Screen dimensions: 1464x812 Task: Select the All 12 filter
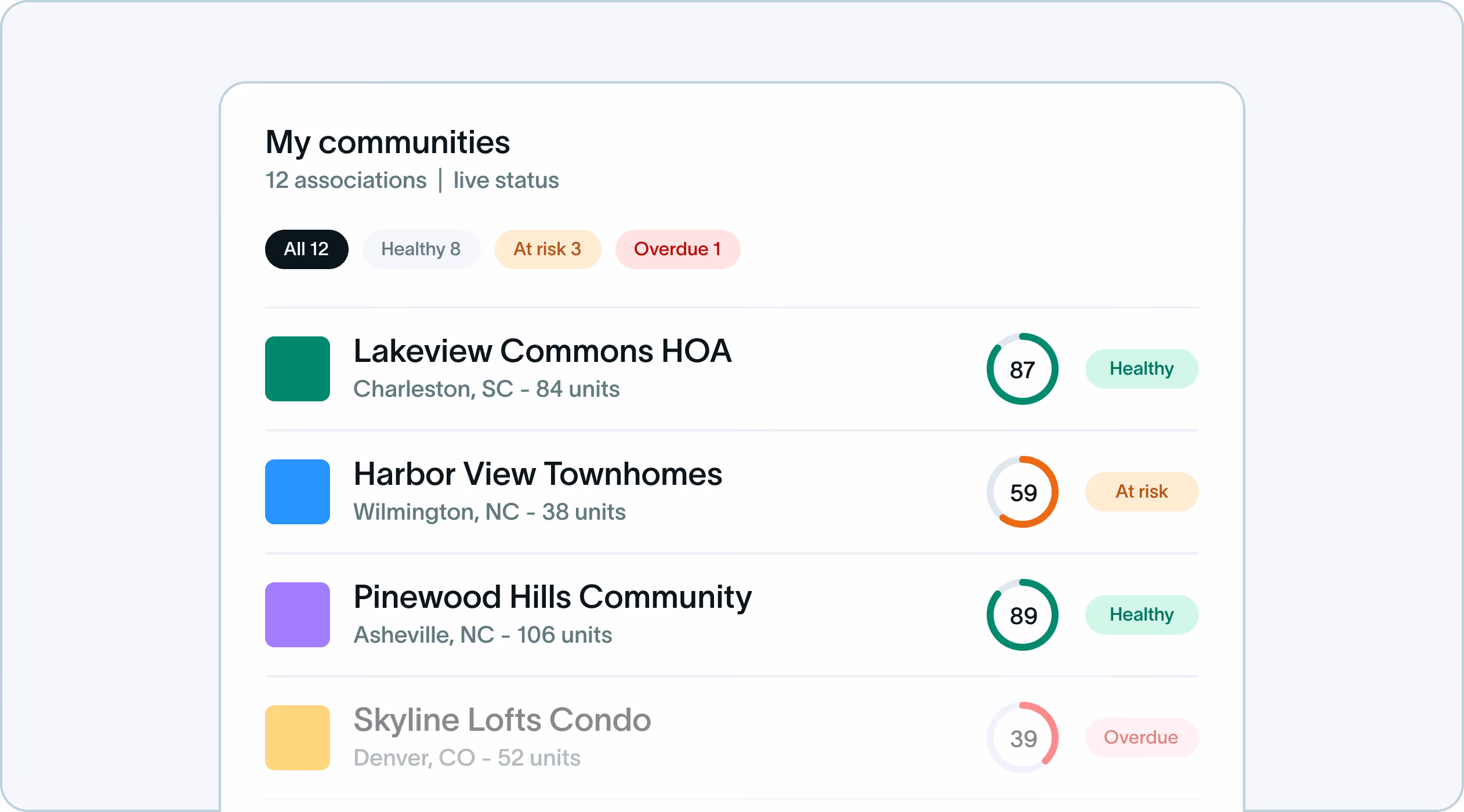[x=306, y=249]
